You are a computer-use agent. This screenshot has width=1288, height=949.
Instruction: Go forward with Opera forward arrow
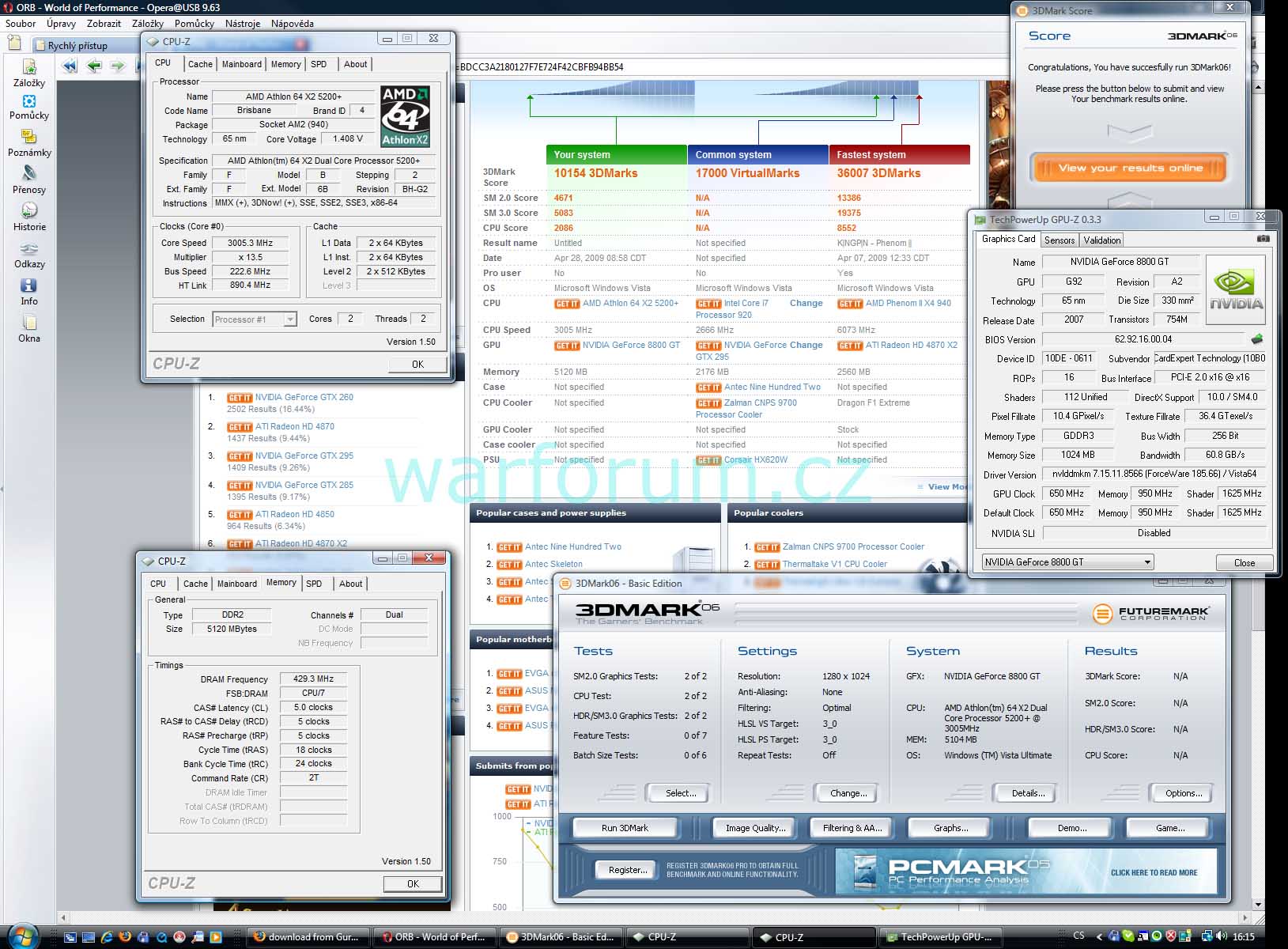point(118,66)
